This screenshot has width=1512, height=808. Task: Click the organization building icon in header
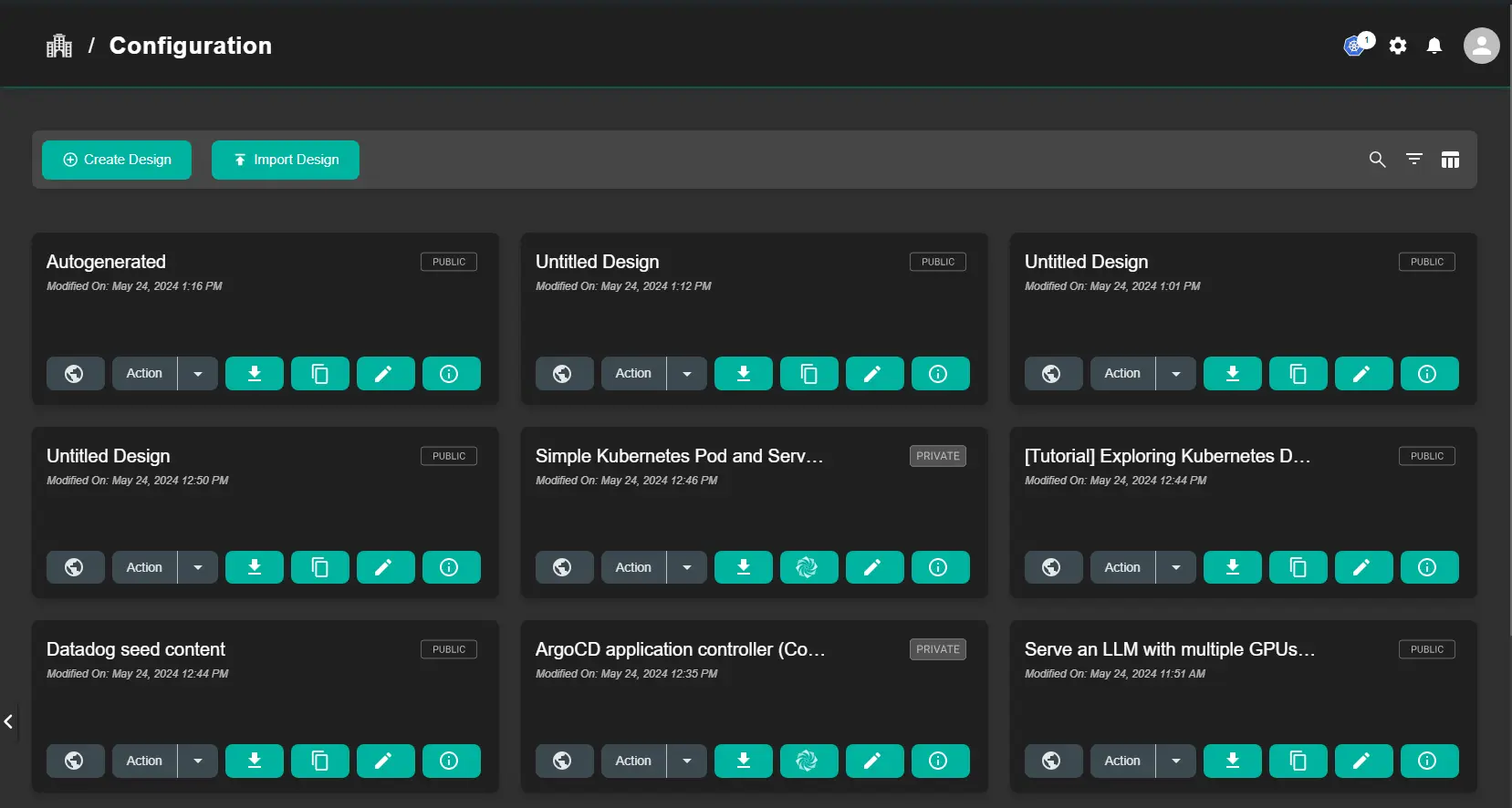click(59, 46)
